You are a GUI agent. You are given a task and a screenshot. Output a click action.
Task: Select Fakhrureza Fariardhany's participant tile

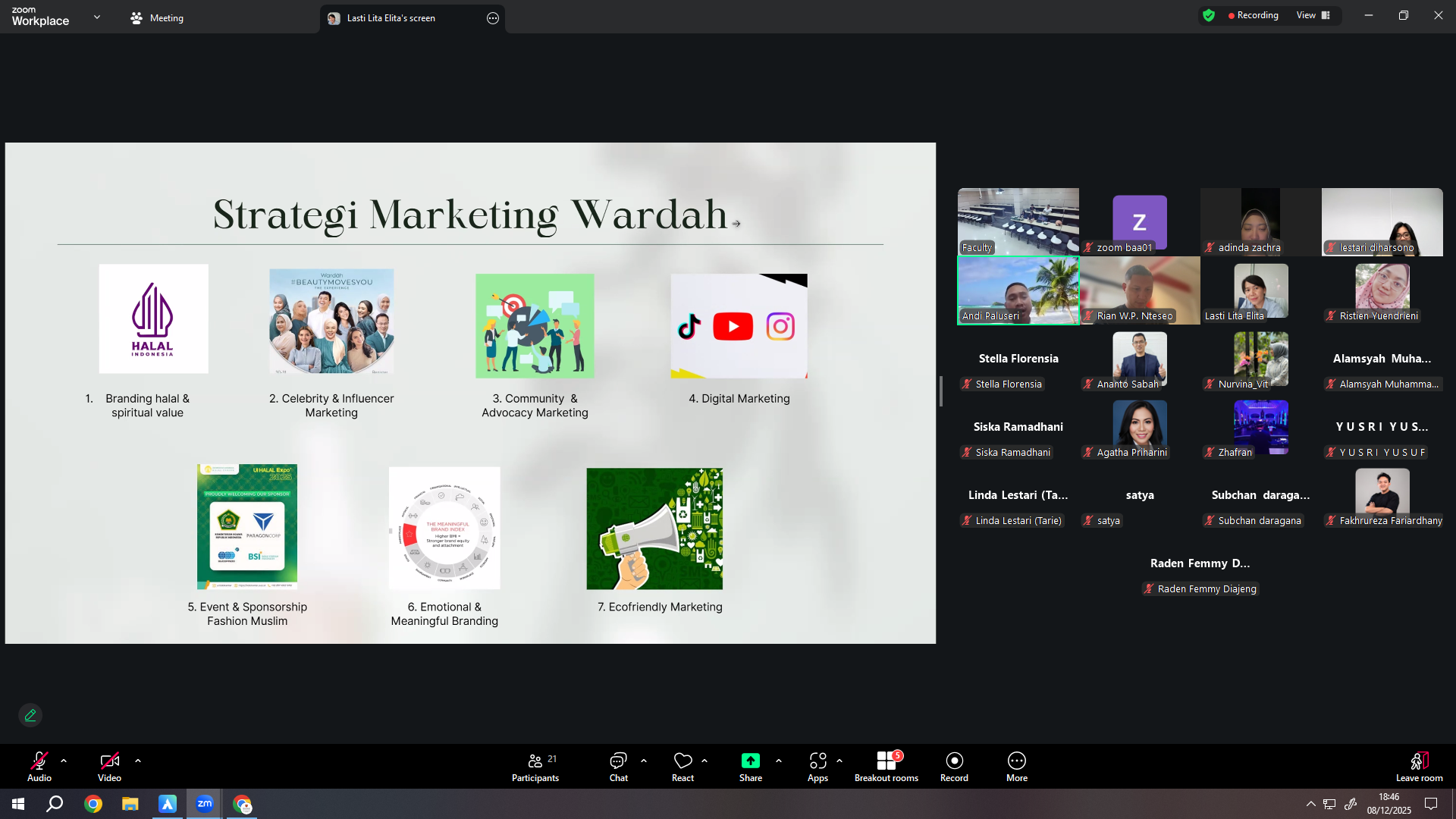[1382, 495]
